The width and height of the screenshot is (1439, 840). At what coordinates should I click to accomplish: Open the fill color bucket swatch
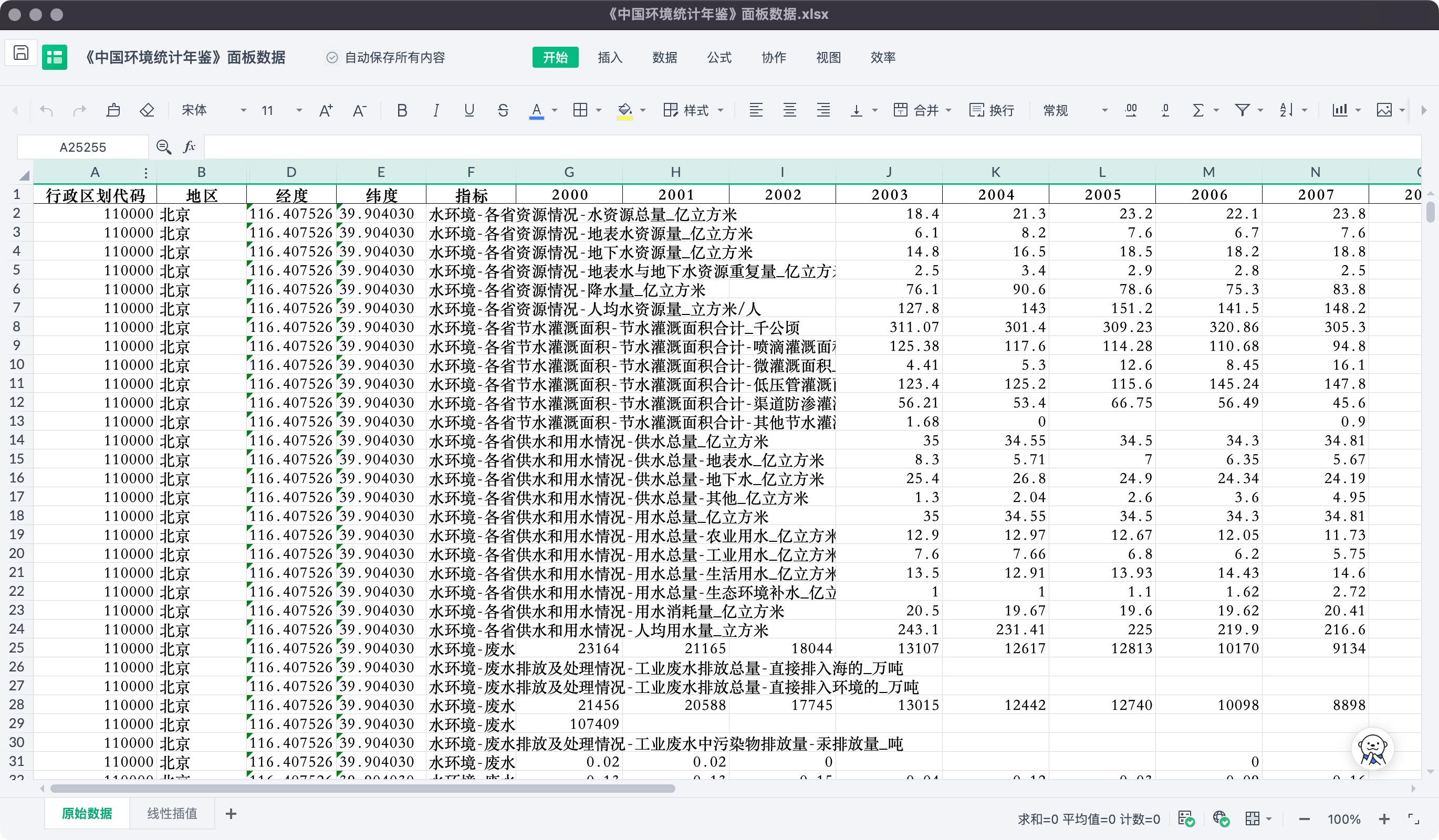click(625, 110)
